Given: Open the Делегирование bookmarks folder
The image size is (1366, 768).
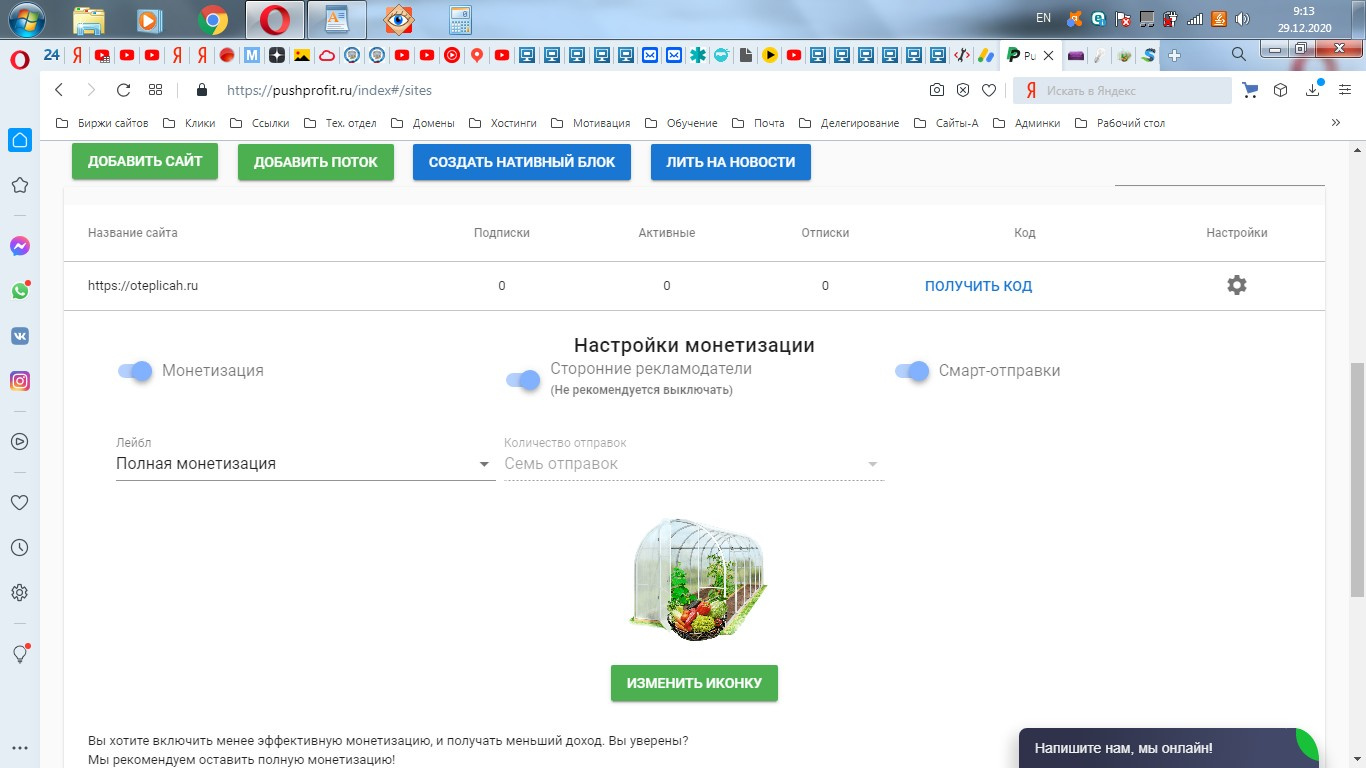Looking at the screenshot, I should tap(848, 123).
